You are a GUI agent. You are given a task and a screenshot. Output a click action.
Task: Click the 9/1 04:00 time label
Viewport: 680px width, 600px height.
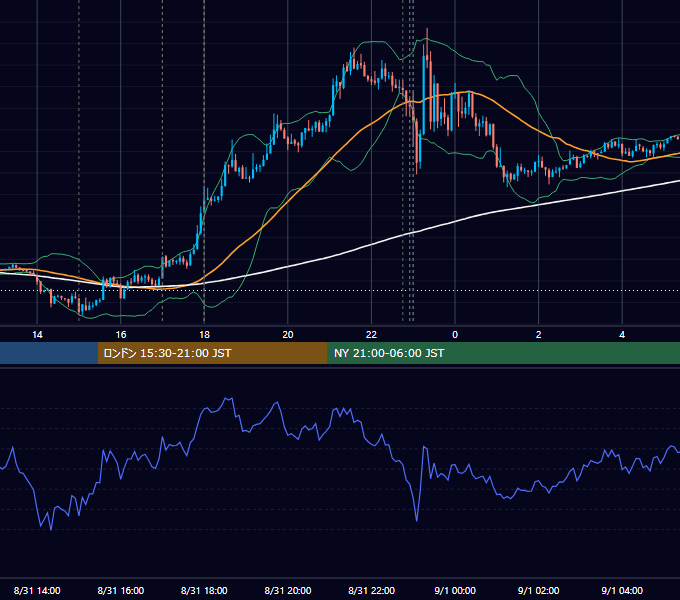click(x=622, y=590)
